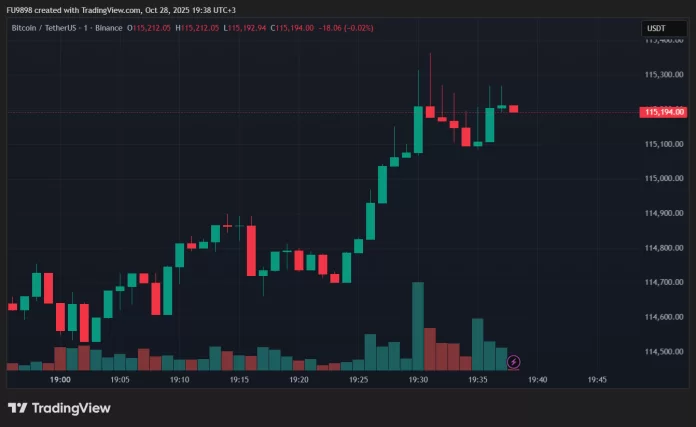696x427 pixels.
Task: Select the latest red candle on chart
Action: point(513,108)
